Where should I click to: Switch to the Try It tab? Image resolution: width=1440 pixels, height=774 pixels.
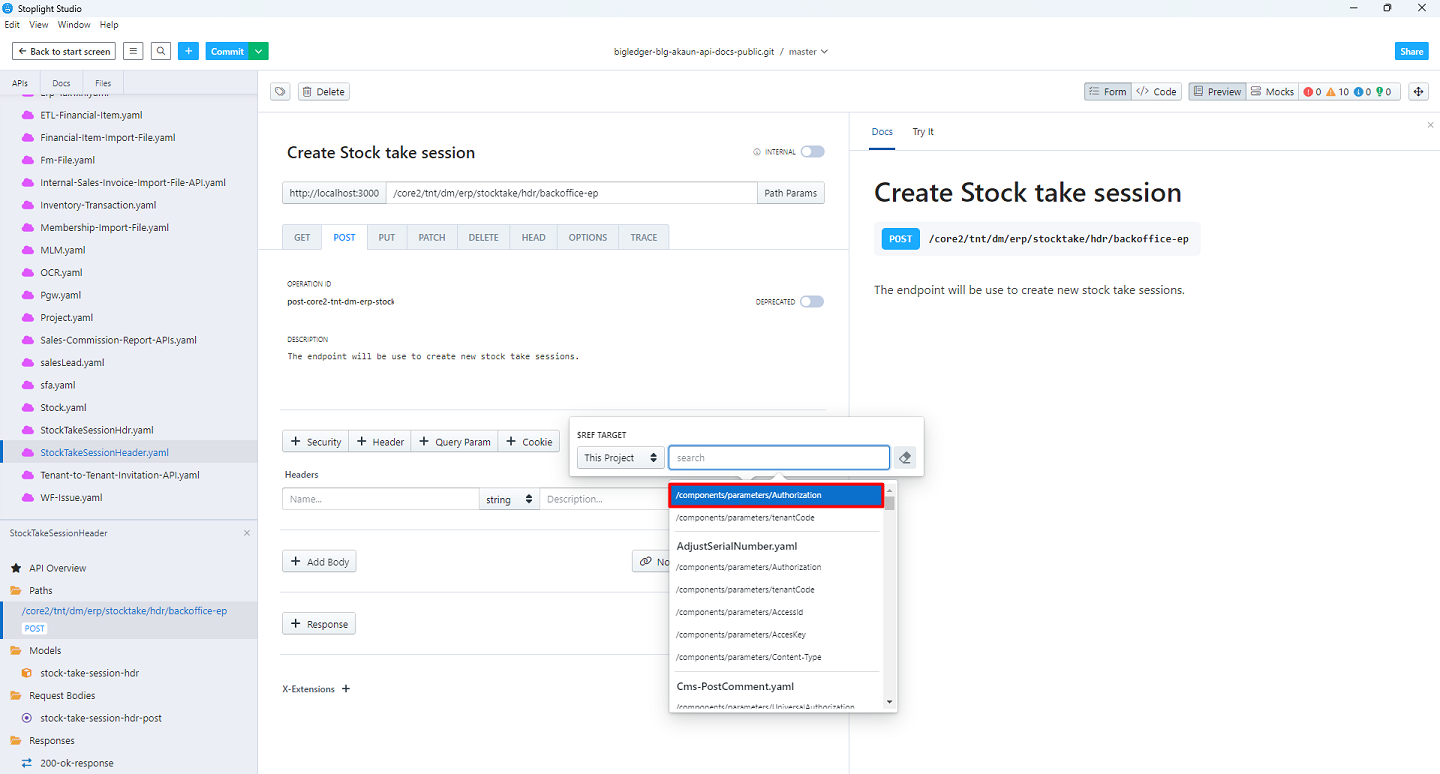click(922, 132)
